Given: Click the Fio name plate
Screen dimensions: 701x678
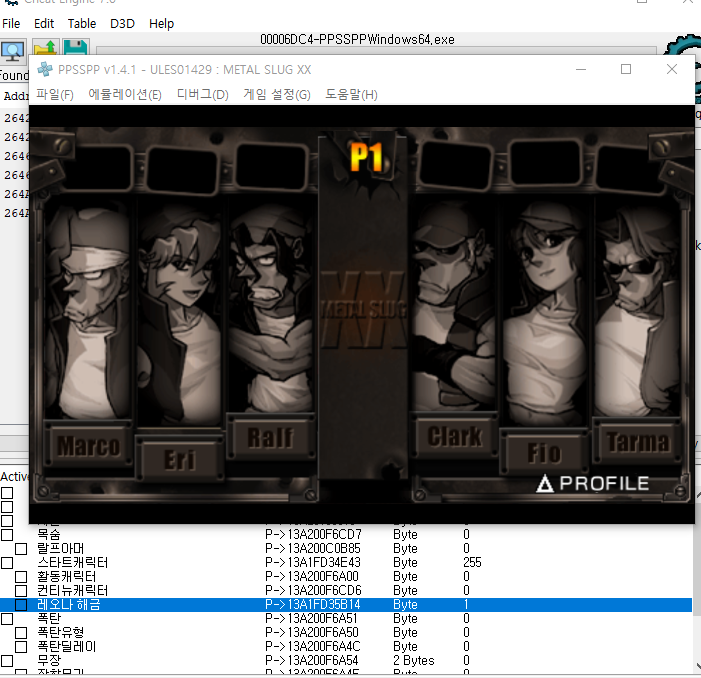Looking at the screenshot, I should 544,452.
